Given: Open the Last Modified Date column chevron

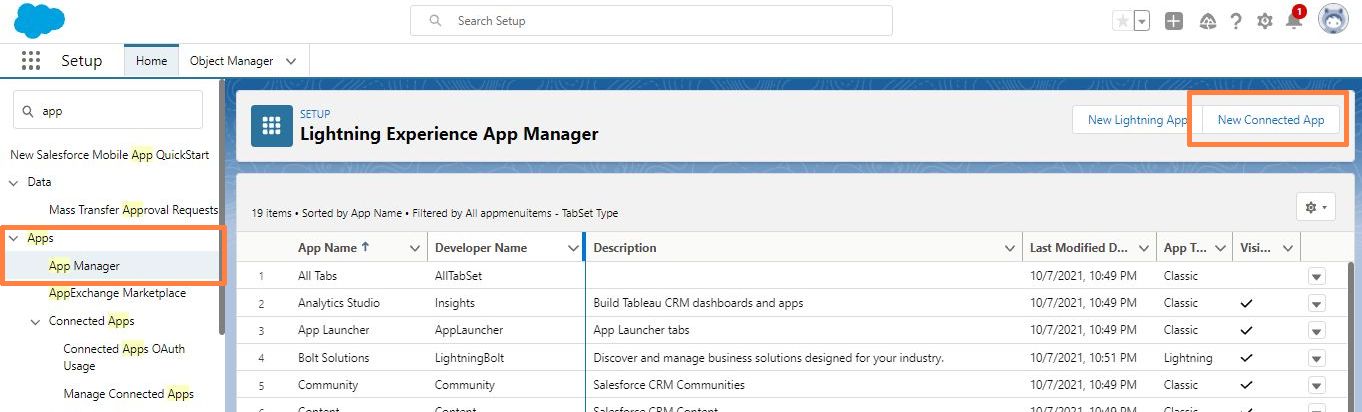Looking at the screenshot, I should (x=1143, y=248).
